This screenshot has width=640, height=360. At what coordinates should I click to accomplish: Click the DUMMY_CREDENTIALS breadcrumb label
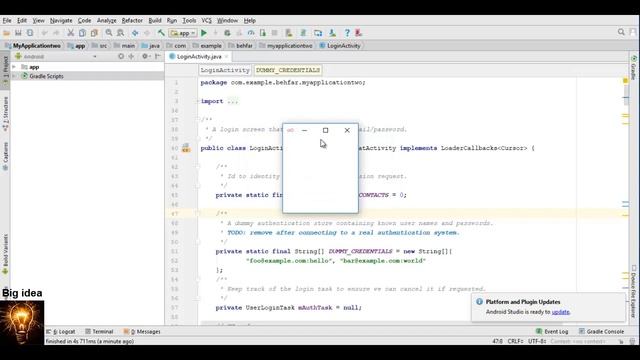point(288,70)
